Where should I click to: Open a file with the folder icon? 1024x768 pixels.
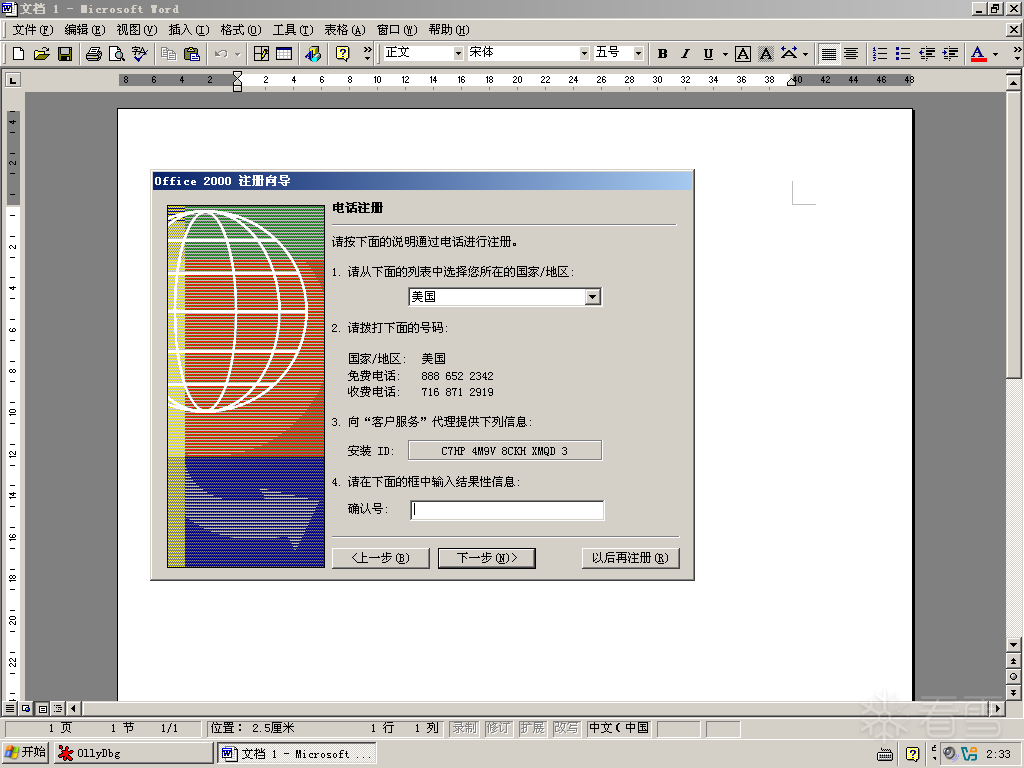(41, 54)
